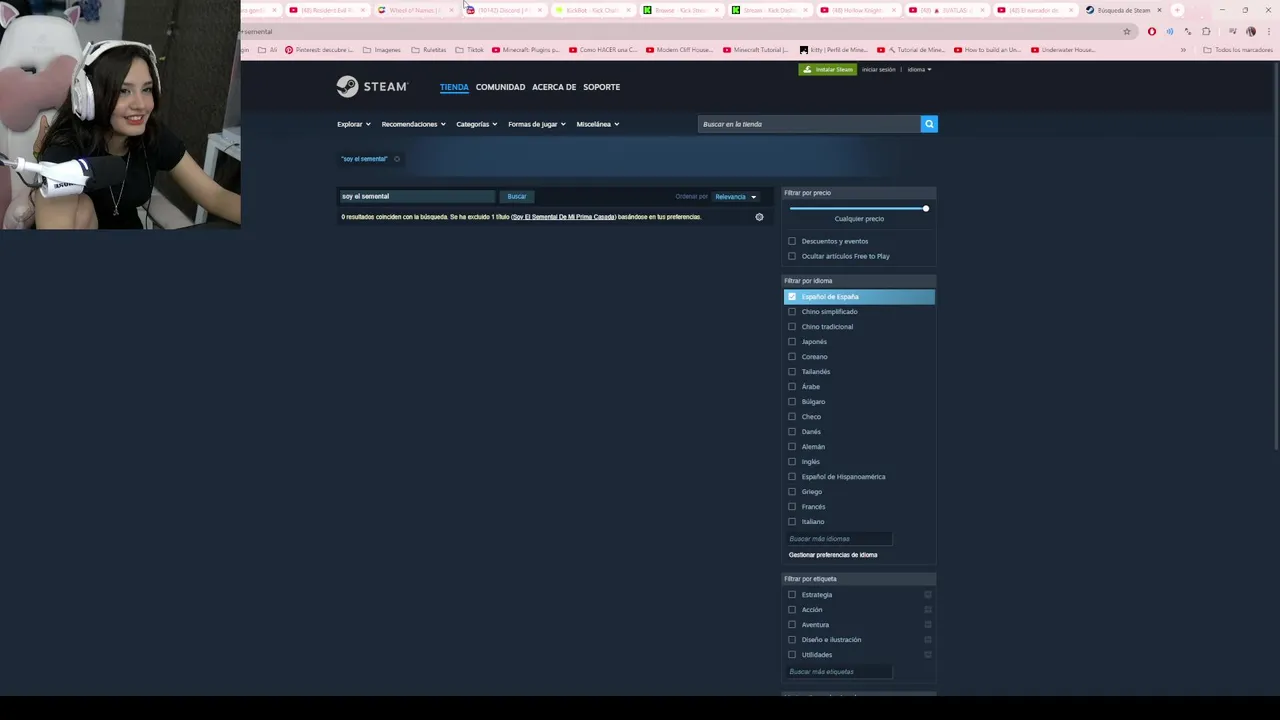Viewport: 1280px width, 720px height.
Task: Open the Acción tag options icon
Action: tap(928, 610)
